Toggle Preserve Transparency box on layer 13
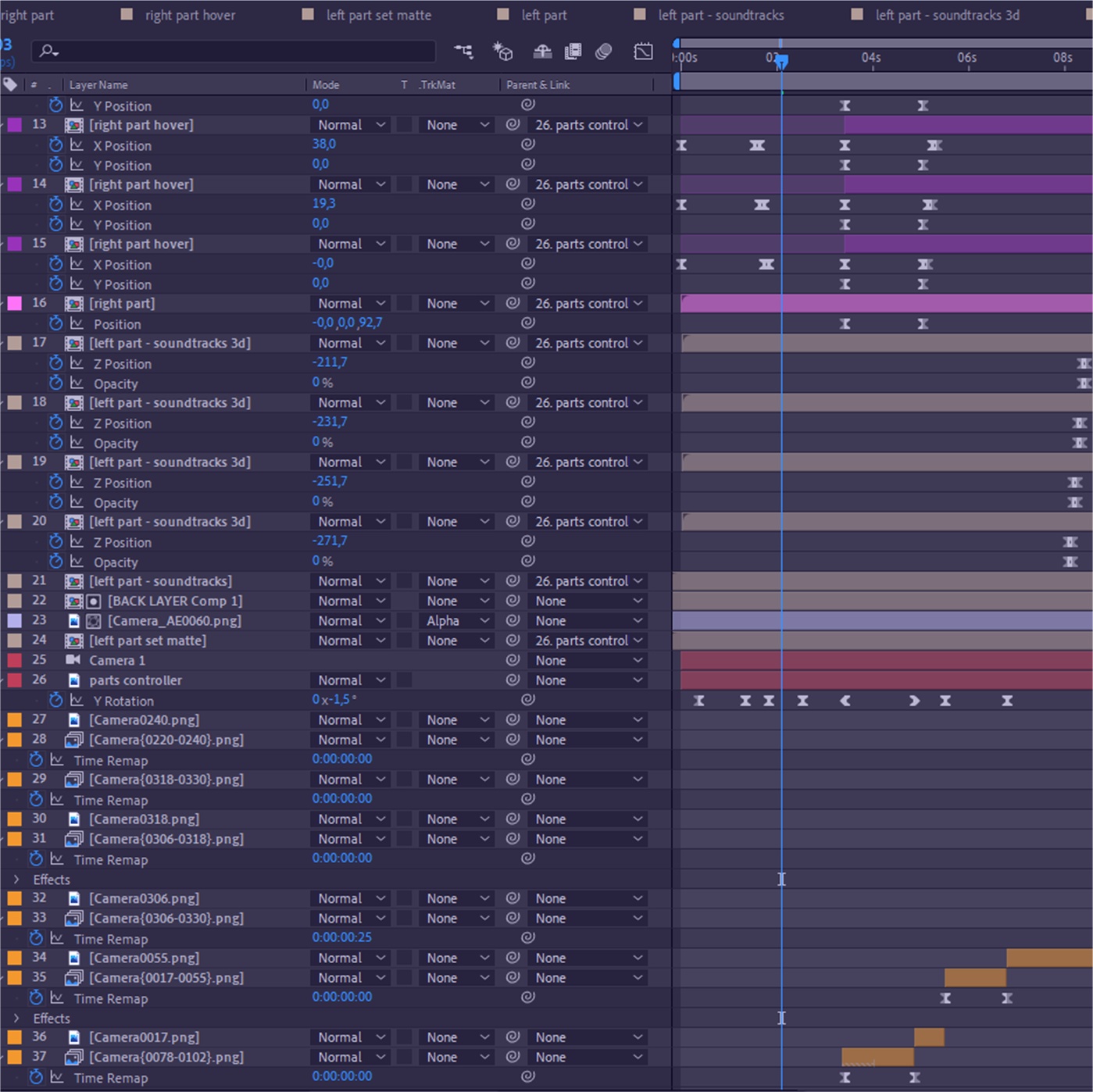 [x=404, y=125]
